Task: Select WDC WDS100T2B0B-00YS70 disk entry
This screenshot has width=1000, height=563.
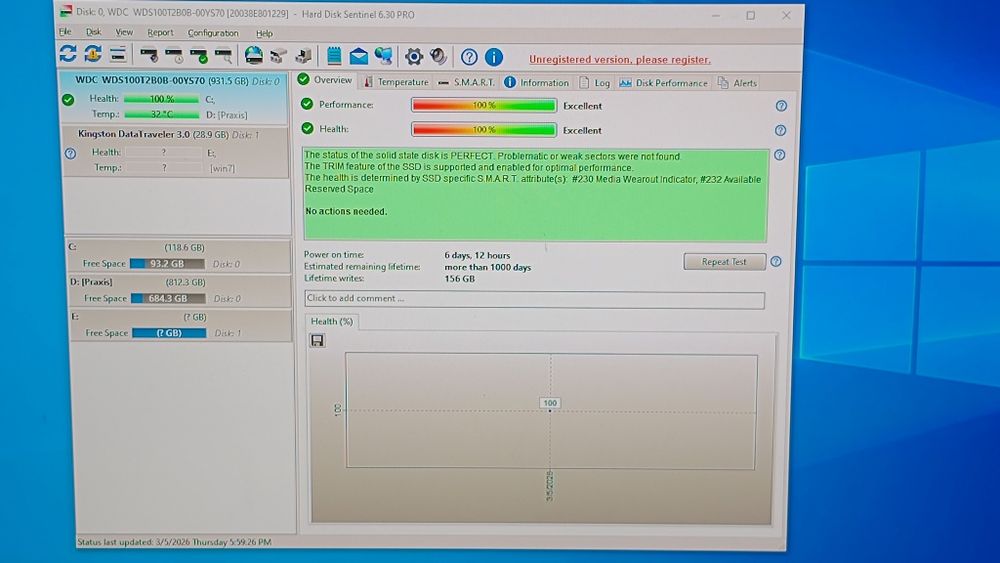Action: point(174,98)
